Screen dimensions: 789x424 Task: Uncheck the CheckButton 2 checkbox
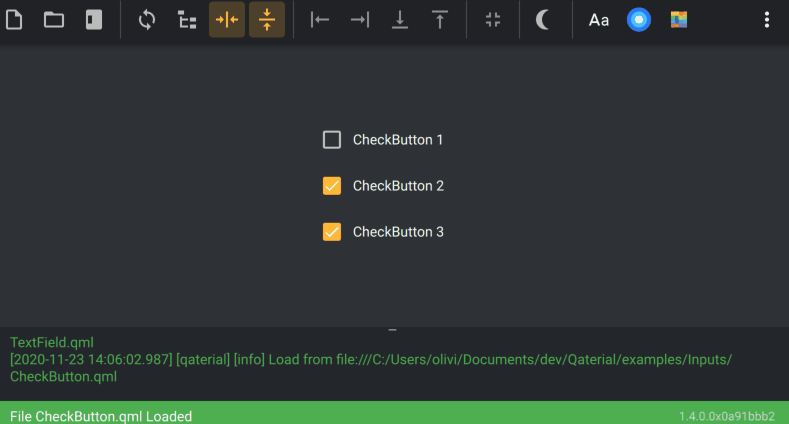(332, 186)
